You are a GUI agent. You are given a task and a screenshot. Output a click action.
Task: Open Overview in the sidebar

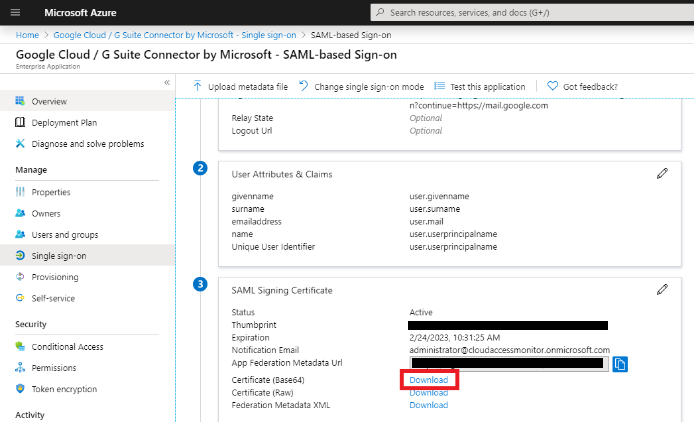coord(49,102)
